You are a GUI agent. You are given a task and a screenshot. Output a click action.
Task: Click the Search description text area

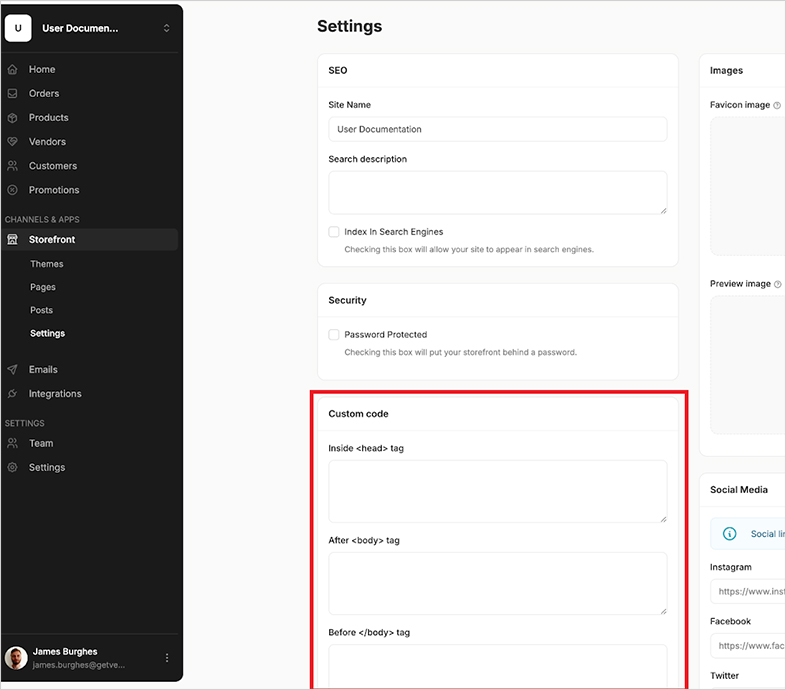[498, 193]
